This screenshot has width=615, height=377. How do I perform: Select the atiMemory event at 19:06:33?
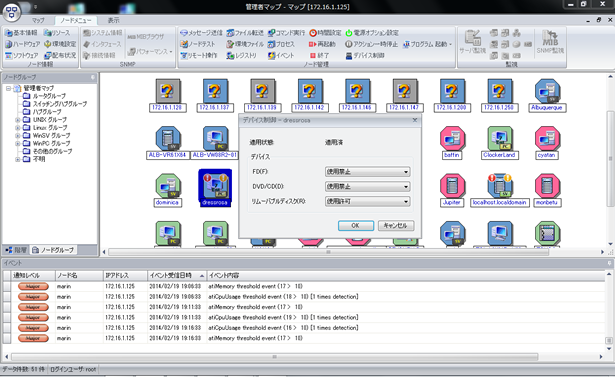(x=304, y=286)
